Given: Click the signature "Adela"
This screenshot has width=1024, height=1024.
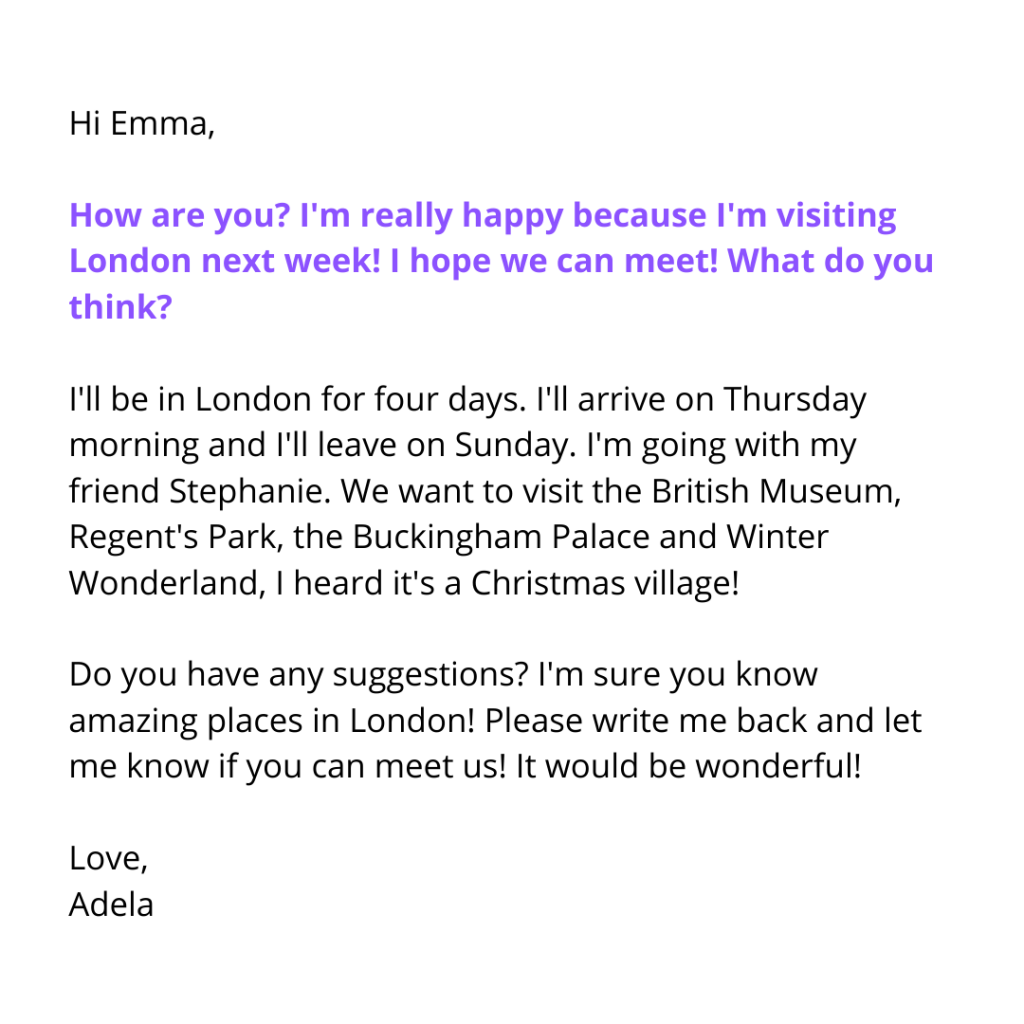Looking at the screenshot, I should [111, 905].
